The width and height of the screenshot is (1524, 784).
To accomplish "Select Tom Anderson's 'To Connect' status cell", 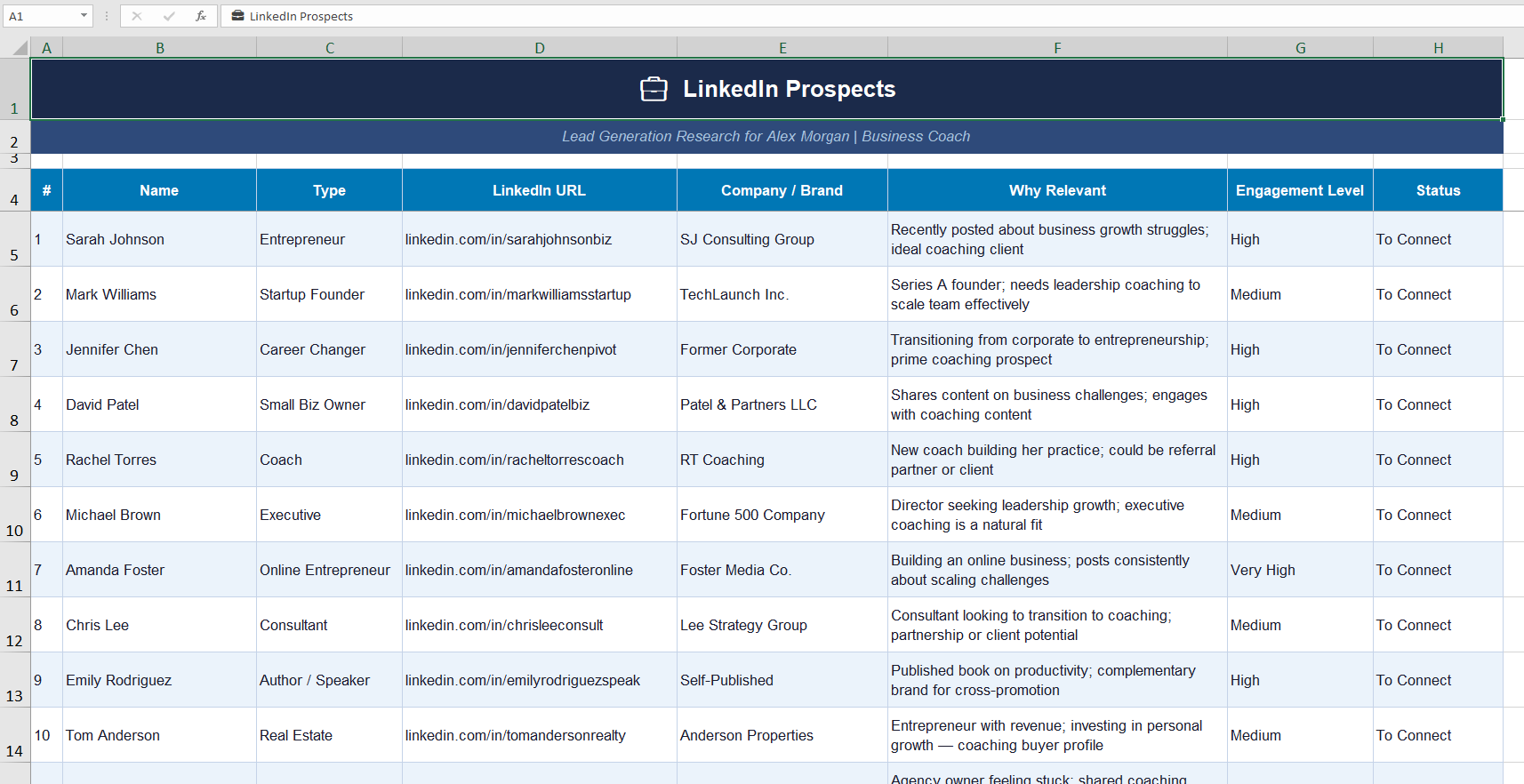I will 1439,735.
